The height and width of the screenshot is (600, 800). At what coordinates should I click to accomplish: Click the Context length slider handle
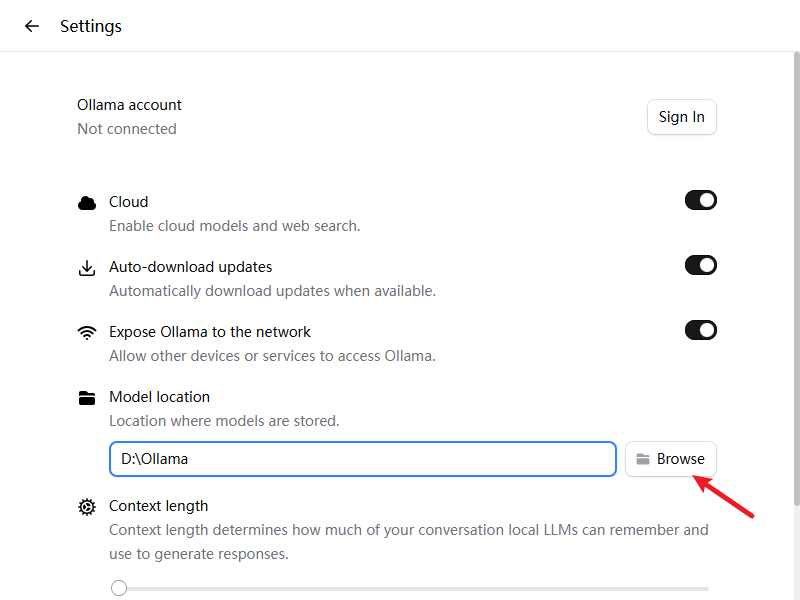(119, 588)
